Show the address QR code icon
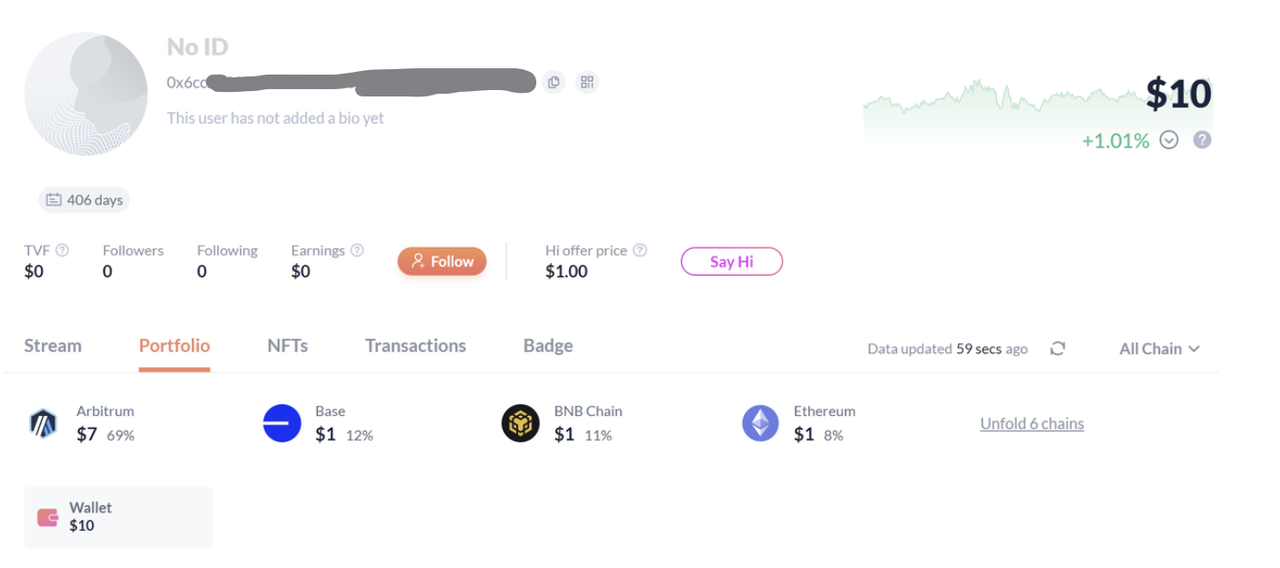The height and width of the screenshot is (568, 1280). [587, 82]
